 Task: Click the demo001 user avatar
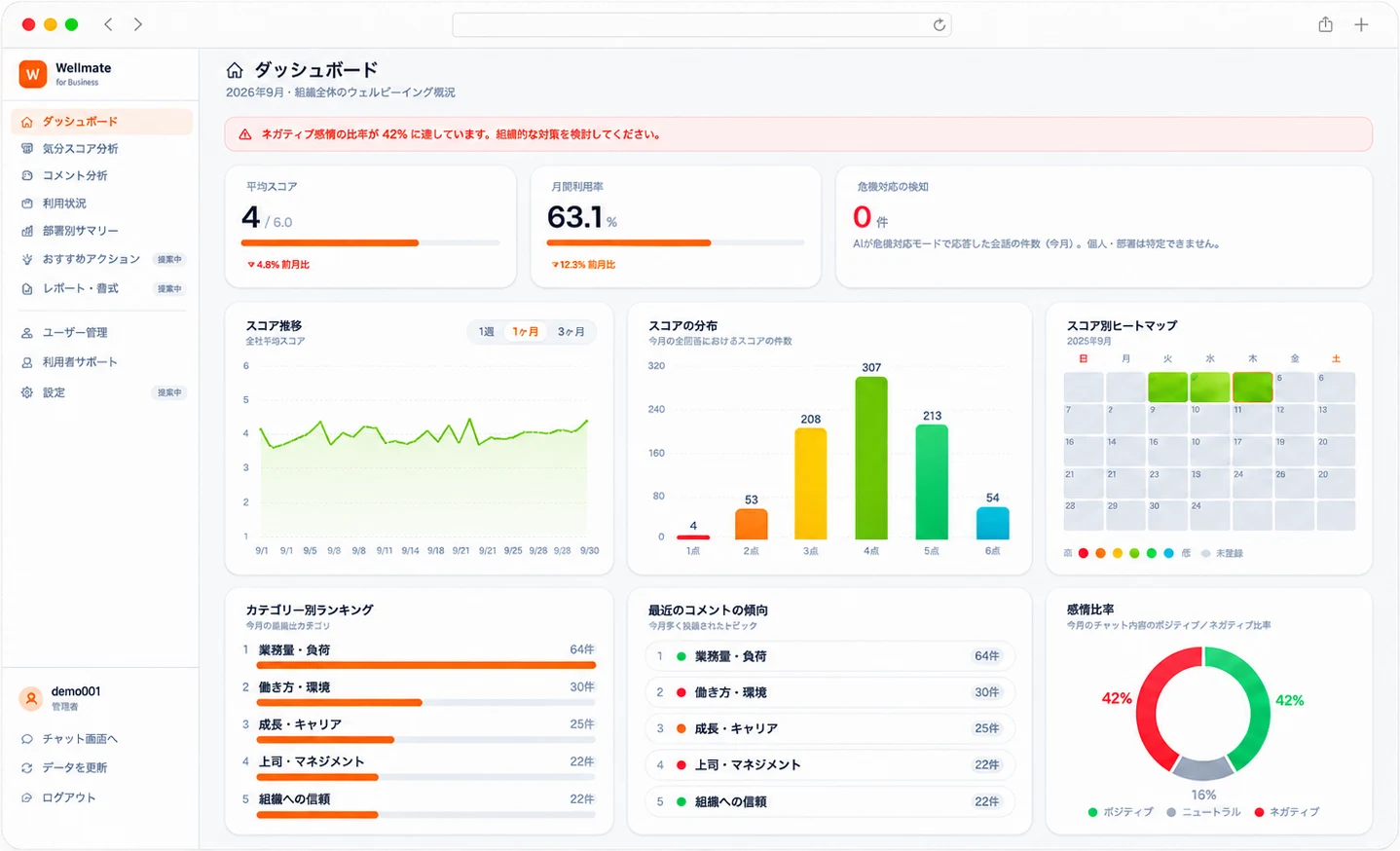coord(31,698)
